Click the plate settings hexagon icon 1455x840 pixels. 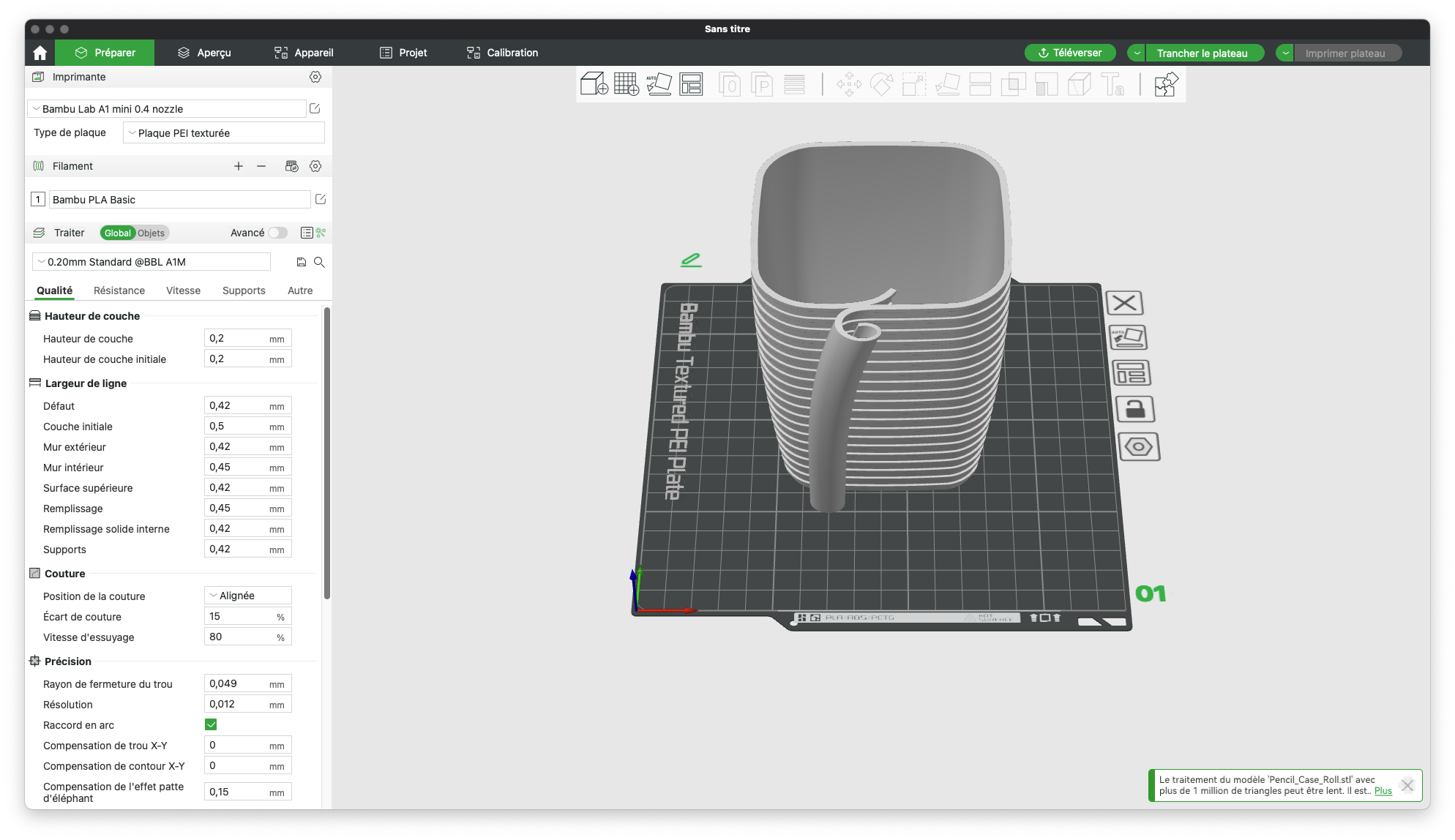coord(1139,446)
